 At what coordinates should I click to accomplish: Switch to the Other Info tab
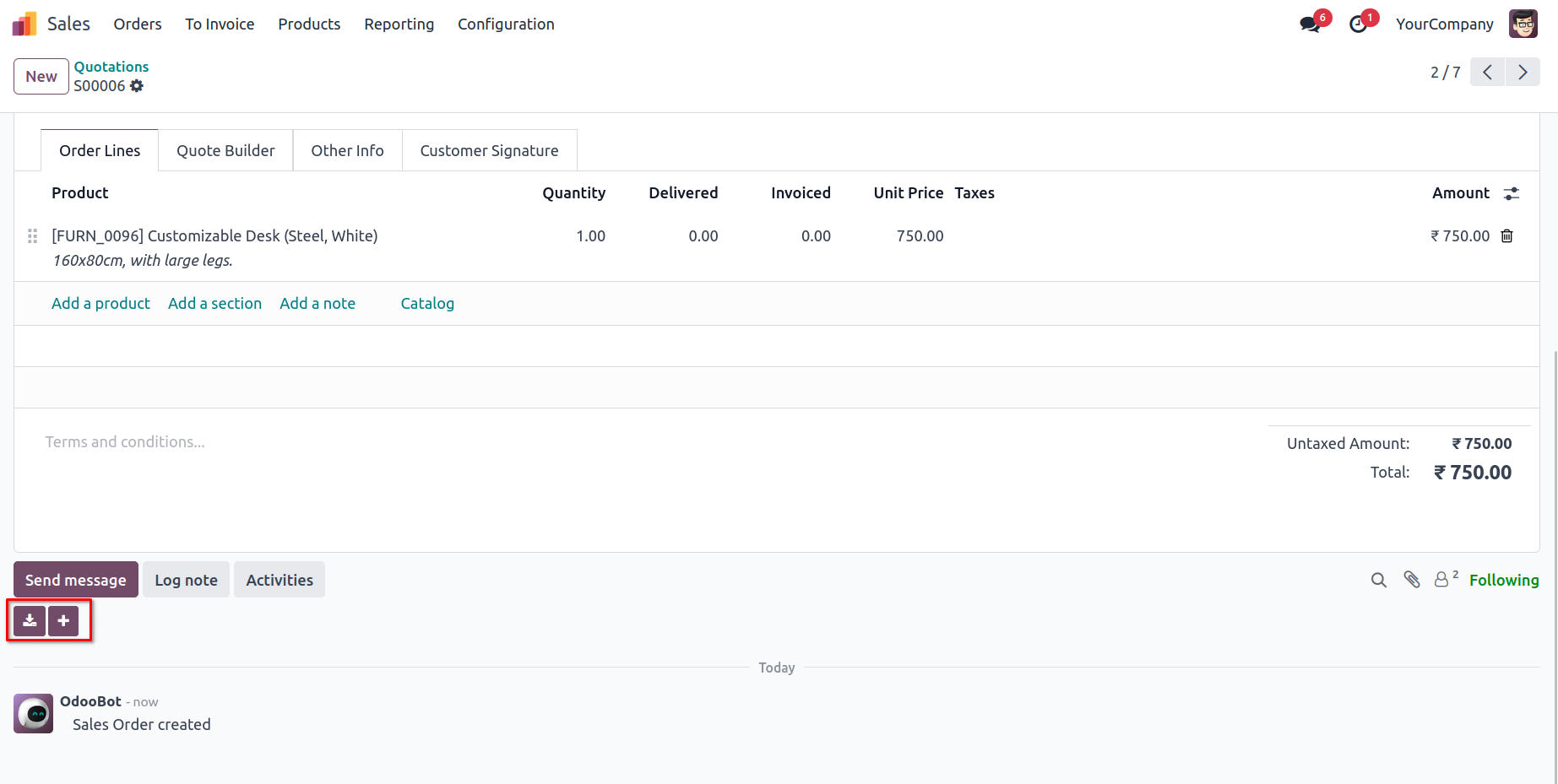tap(347, 150)
